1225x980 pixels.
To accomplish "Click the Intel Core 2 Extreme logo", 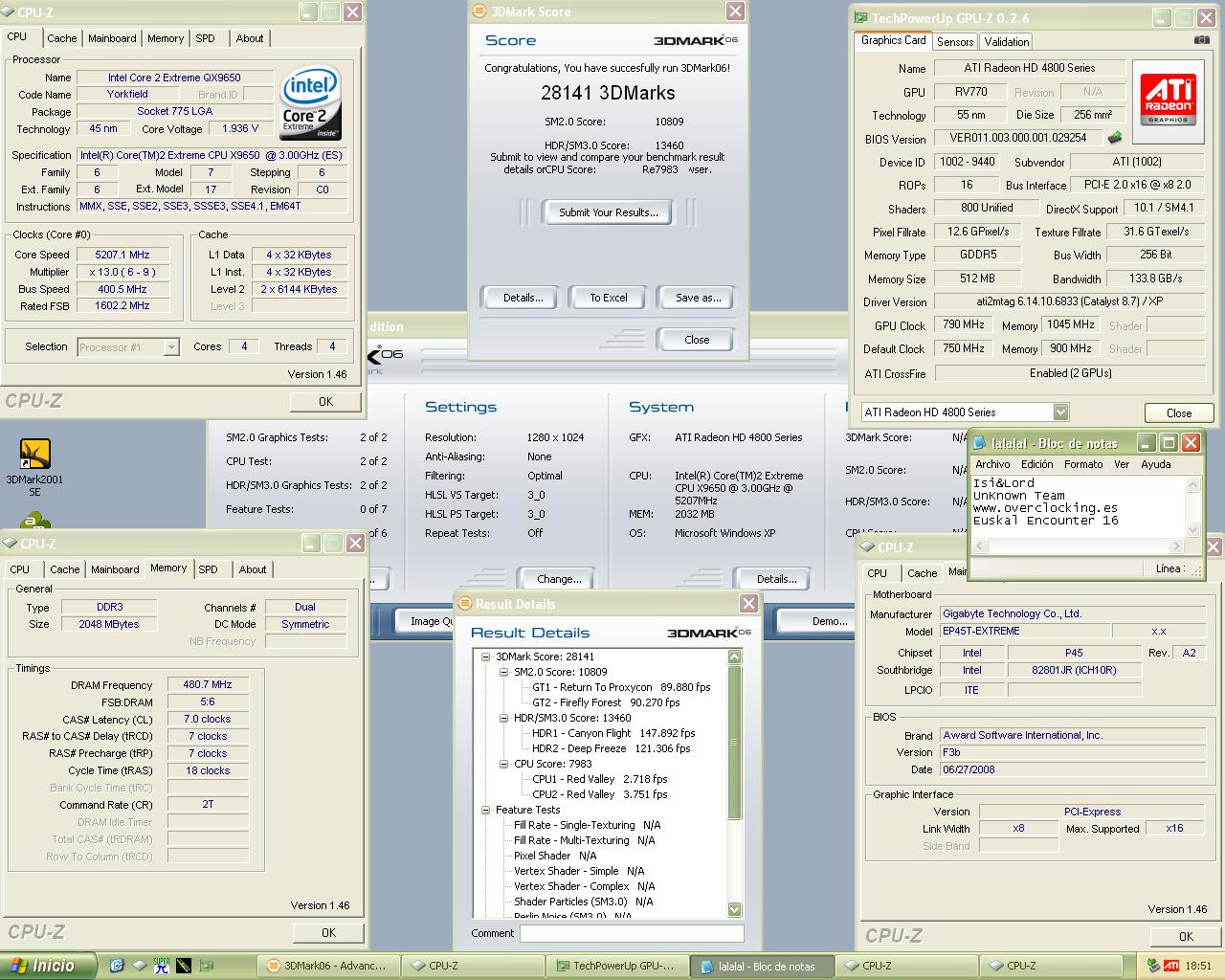I will click(310, 103).
